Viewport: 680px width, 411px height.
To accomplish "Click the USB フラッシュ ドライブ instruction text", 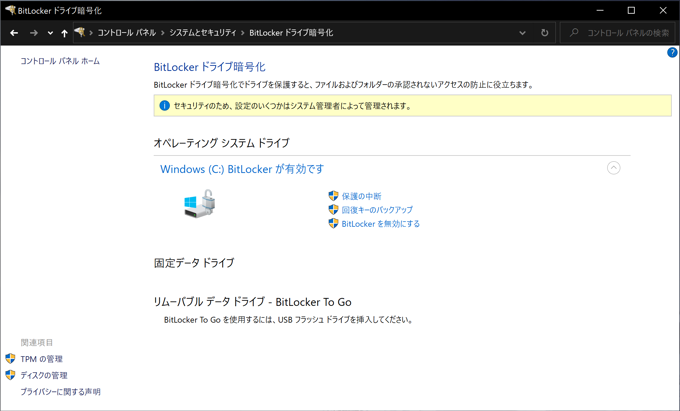I will tap(288, 320).
